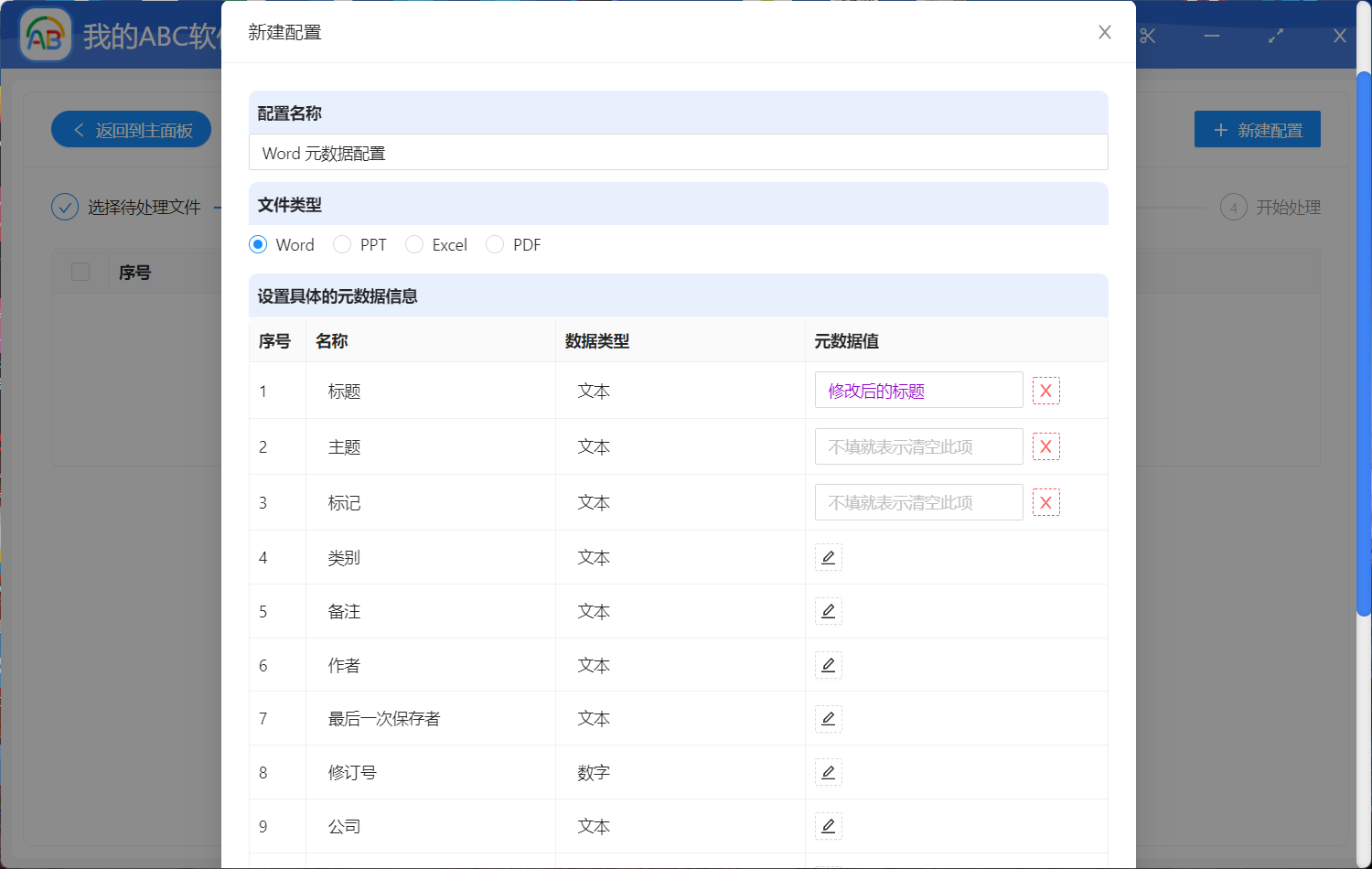Choose PPT as the file type

(x=342, y=244)
